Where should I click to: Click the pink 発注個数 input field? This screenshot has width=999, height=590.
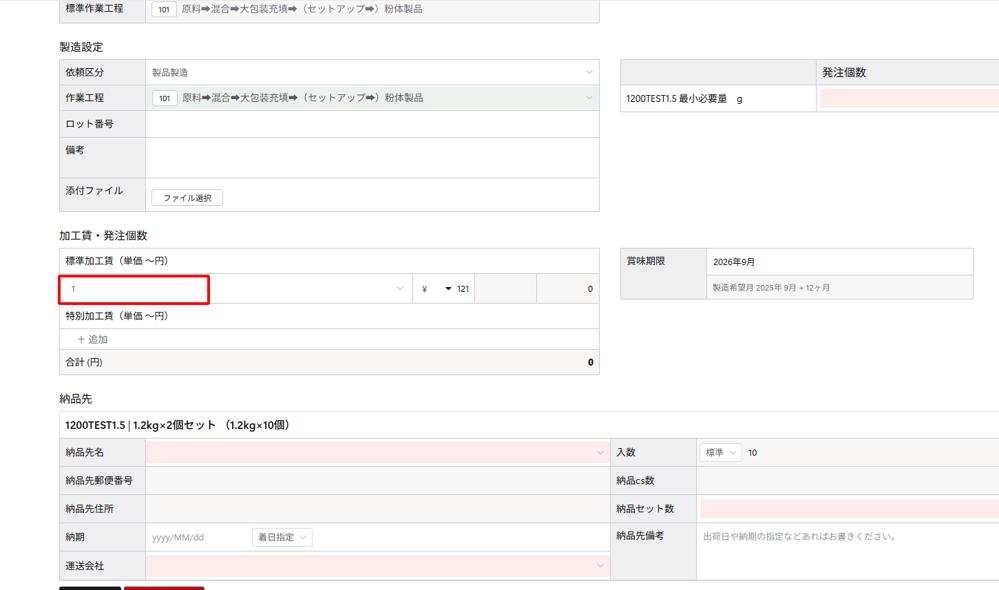[x=908, y=99]
